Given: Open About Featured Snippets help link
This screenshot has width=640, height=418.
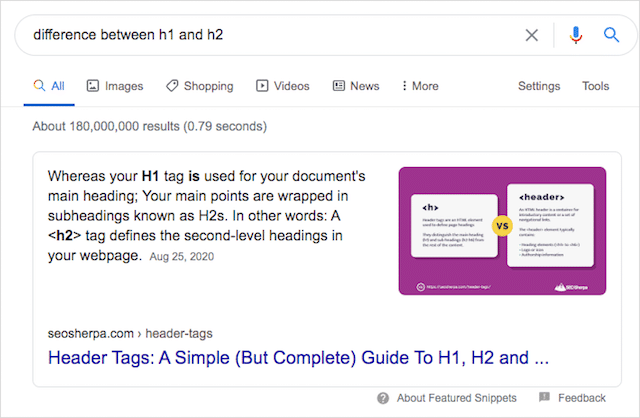Looking at the screenshot, I should (x=457, y=398).
